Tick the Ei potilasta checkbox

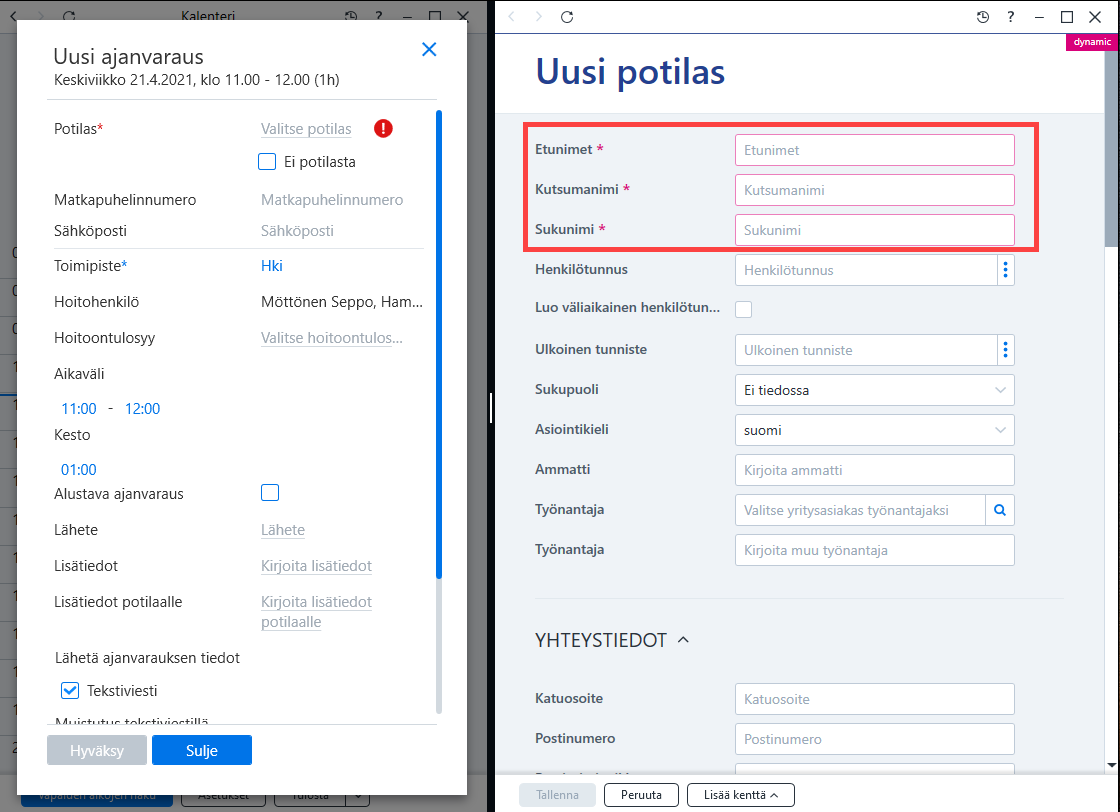(267, 161)
